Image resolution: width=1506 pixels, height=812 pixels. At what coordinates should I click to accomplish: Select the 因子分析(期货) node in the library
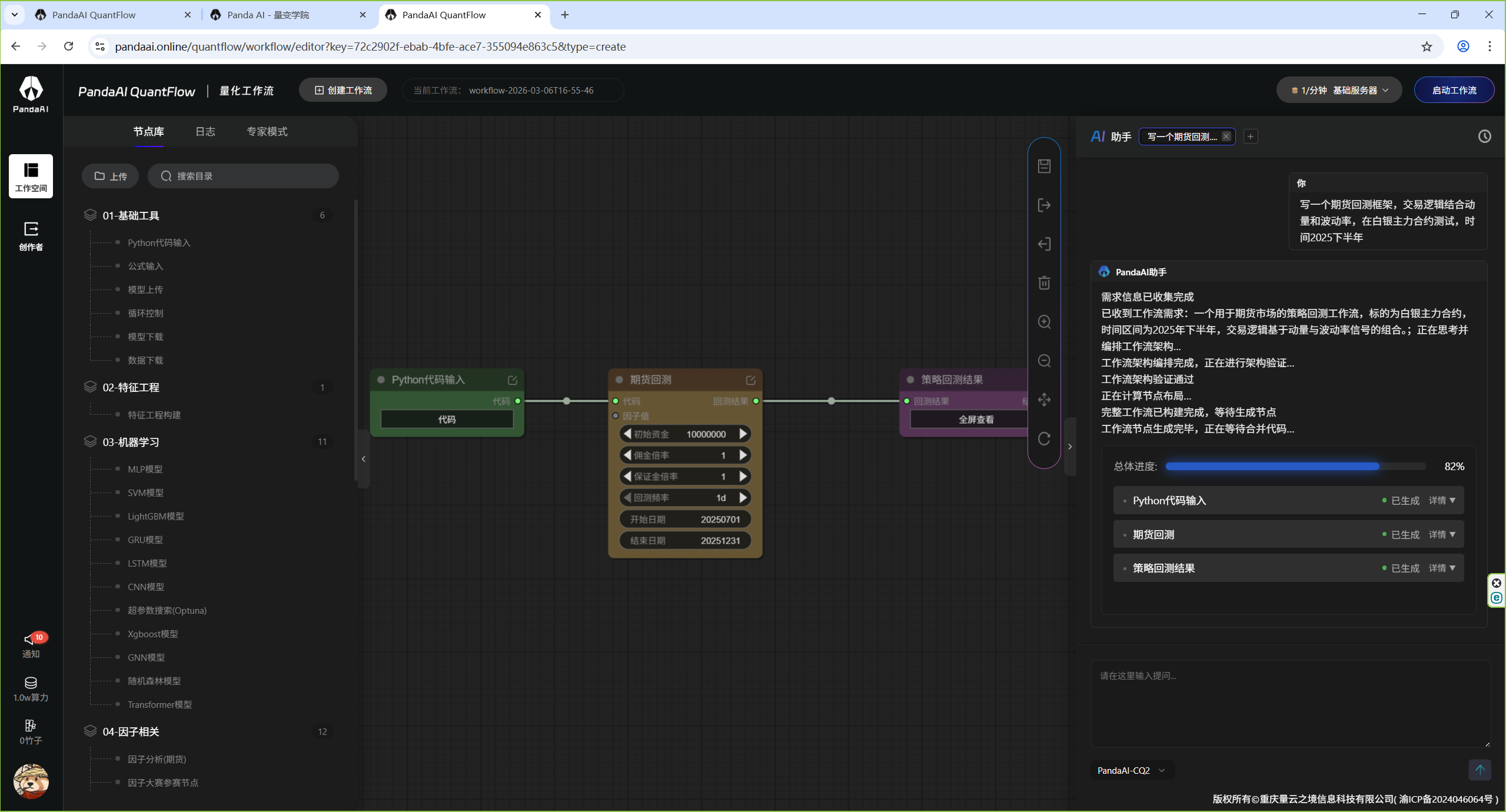pyautogui.click(x=157, y=759)
